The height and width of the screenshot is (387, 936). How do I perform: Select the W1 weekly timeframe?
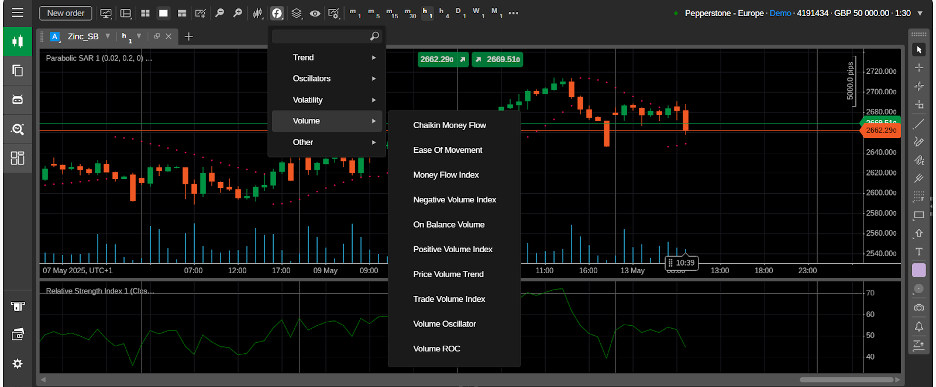pos(478,13)
